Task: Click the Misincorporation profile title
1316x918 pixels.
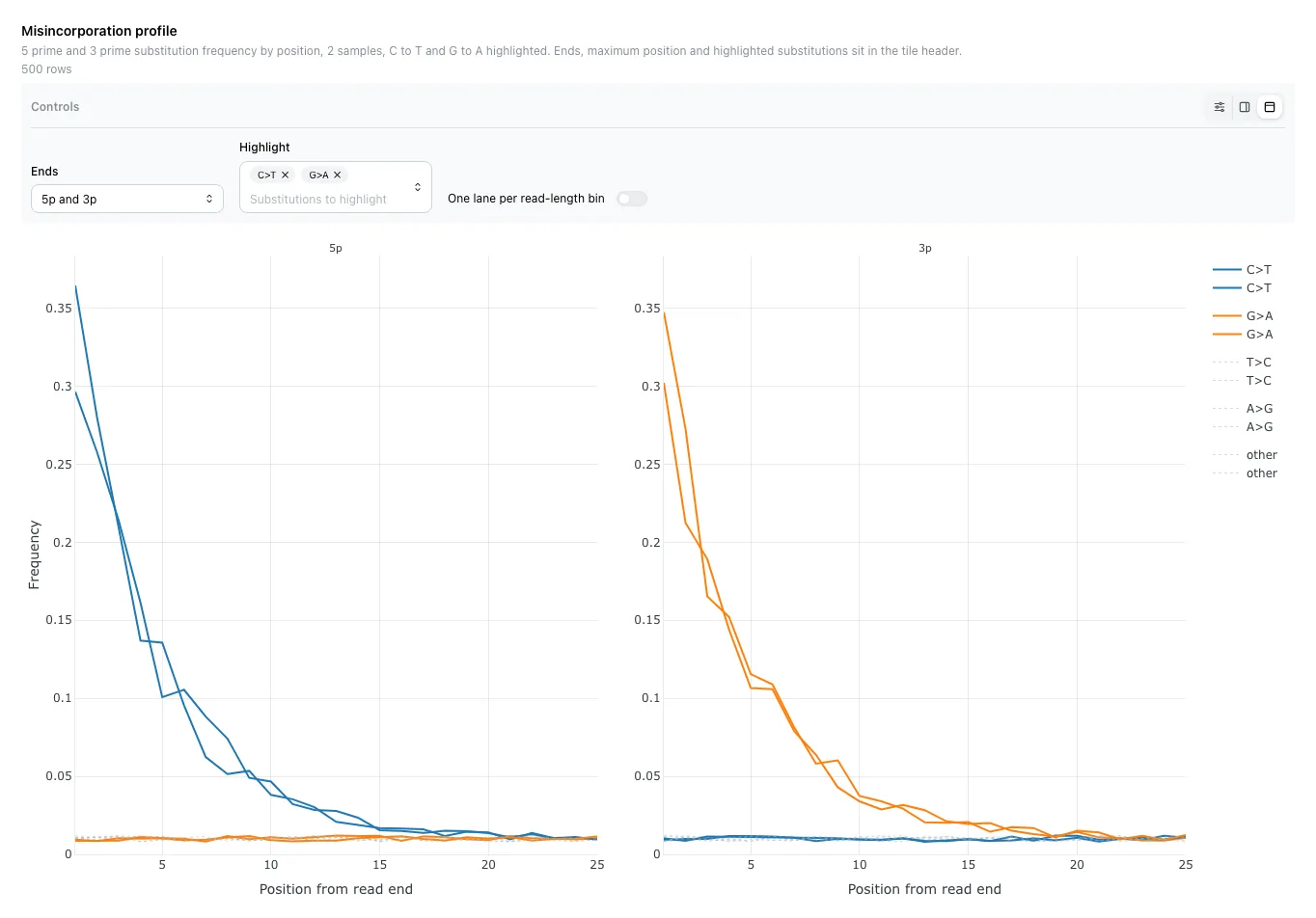Action: pyautogui.click(x=99, y=31)
